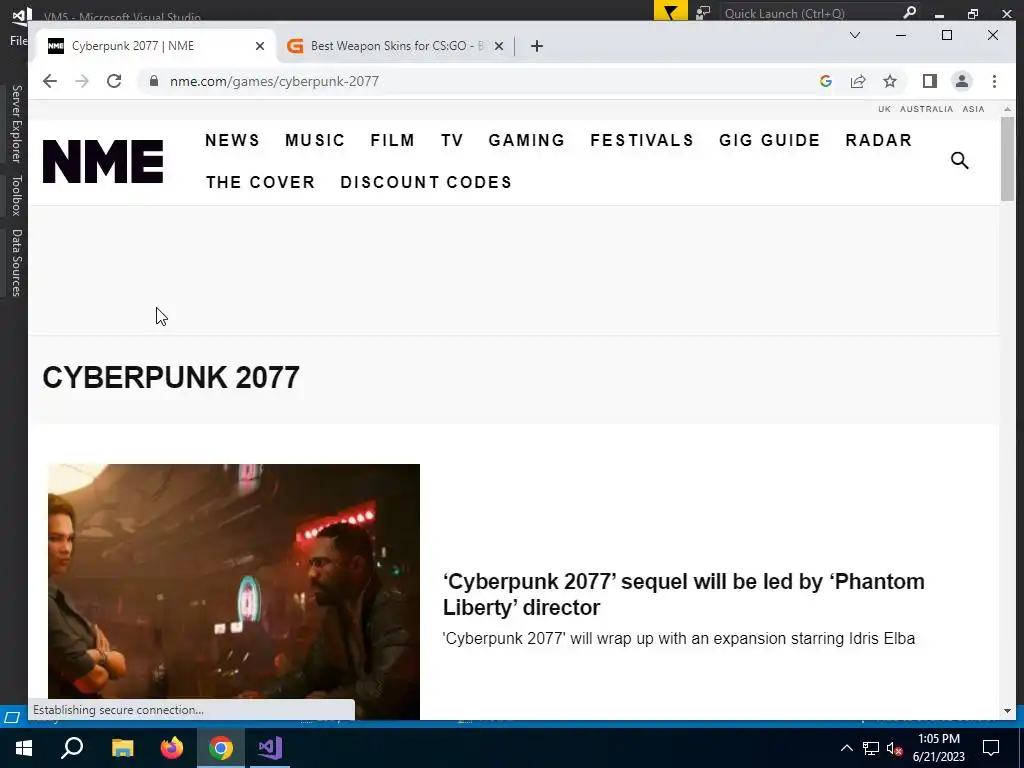Click the article subtitle about Idris Elba
Viewport: 1024px width, 768px height.
(679, 638)
